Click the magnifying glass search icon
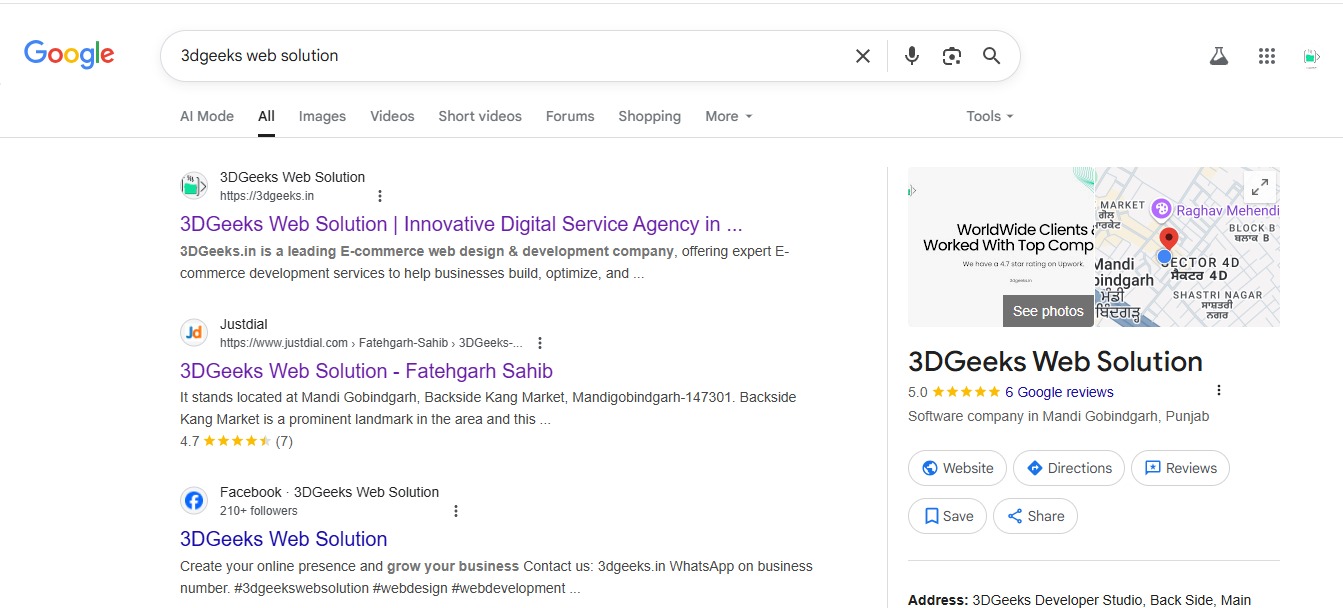Screen dimensions: 1343x608 tap(991, 56)
